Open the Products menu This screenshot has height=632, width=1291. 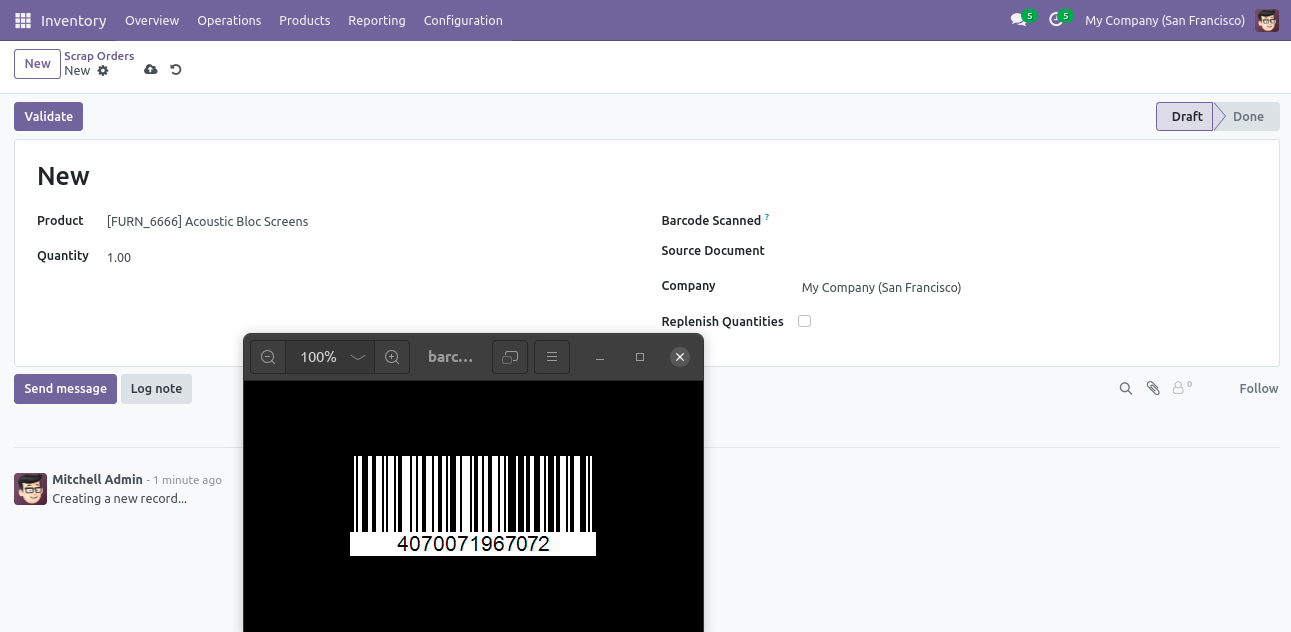(x=305, y=20)
